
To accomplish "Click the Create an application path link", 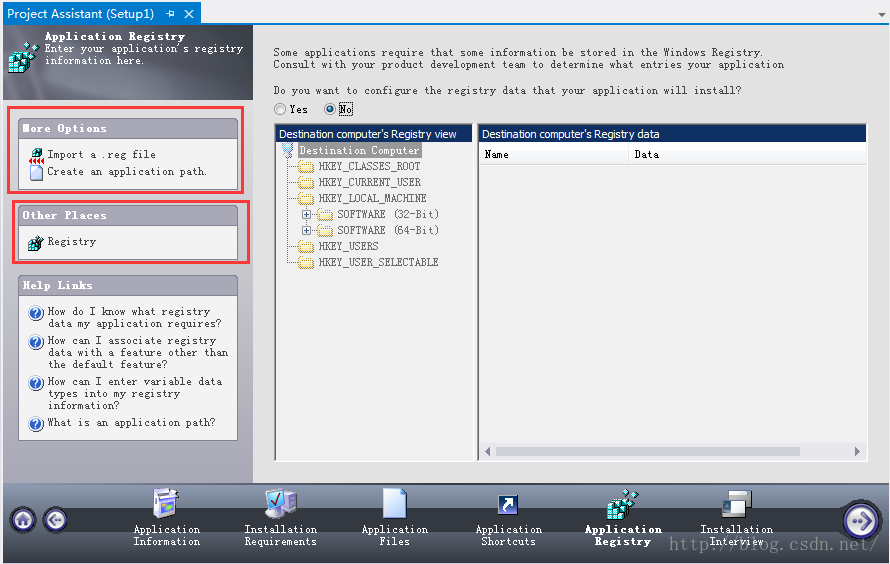I will pos(127,171).
